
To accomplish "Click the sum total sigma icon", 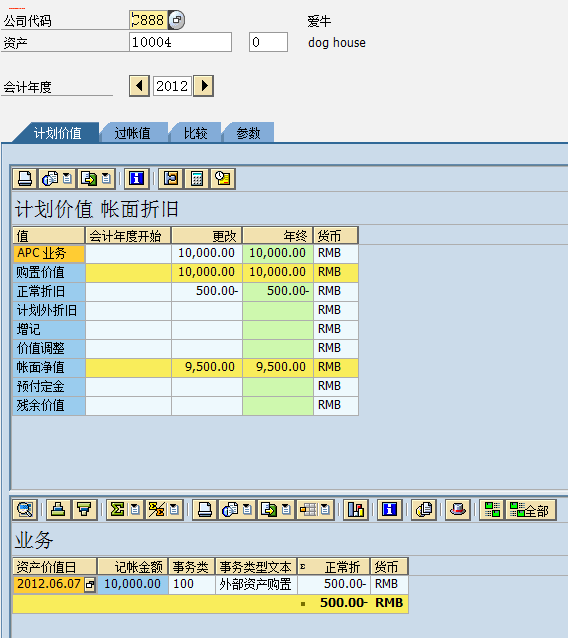I will click(x=117, y=509).
